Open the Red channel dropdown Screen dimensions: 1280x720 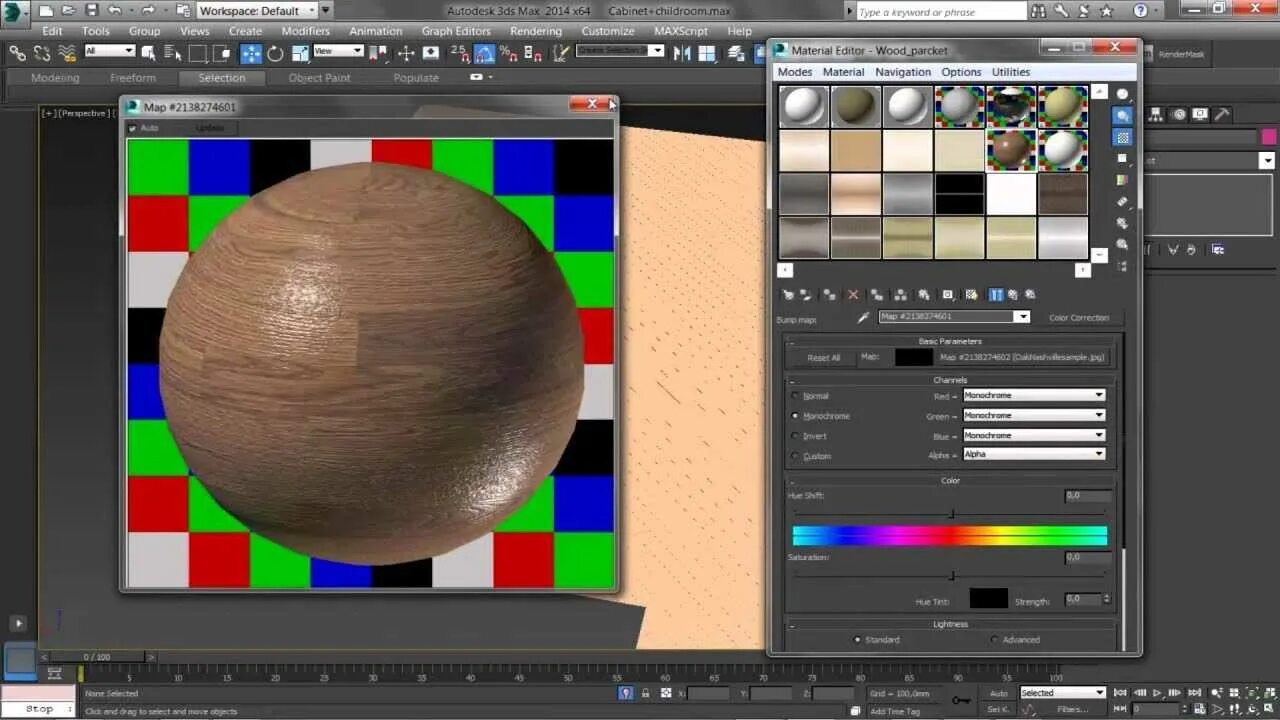tap(1034, 396)
